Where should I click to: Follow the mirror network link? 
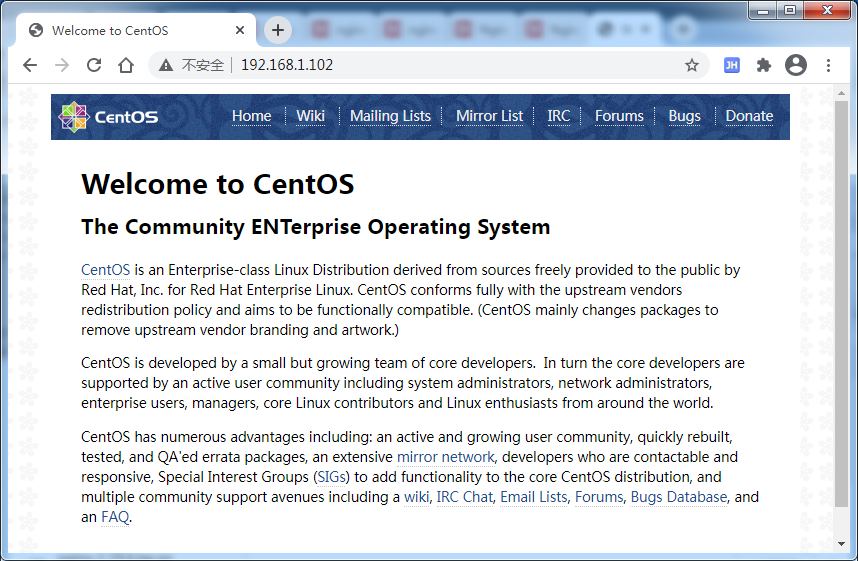pos(445,457)
